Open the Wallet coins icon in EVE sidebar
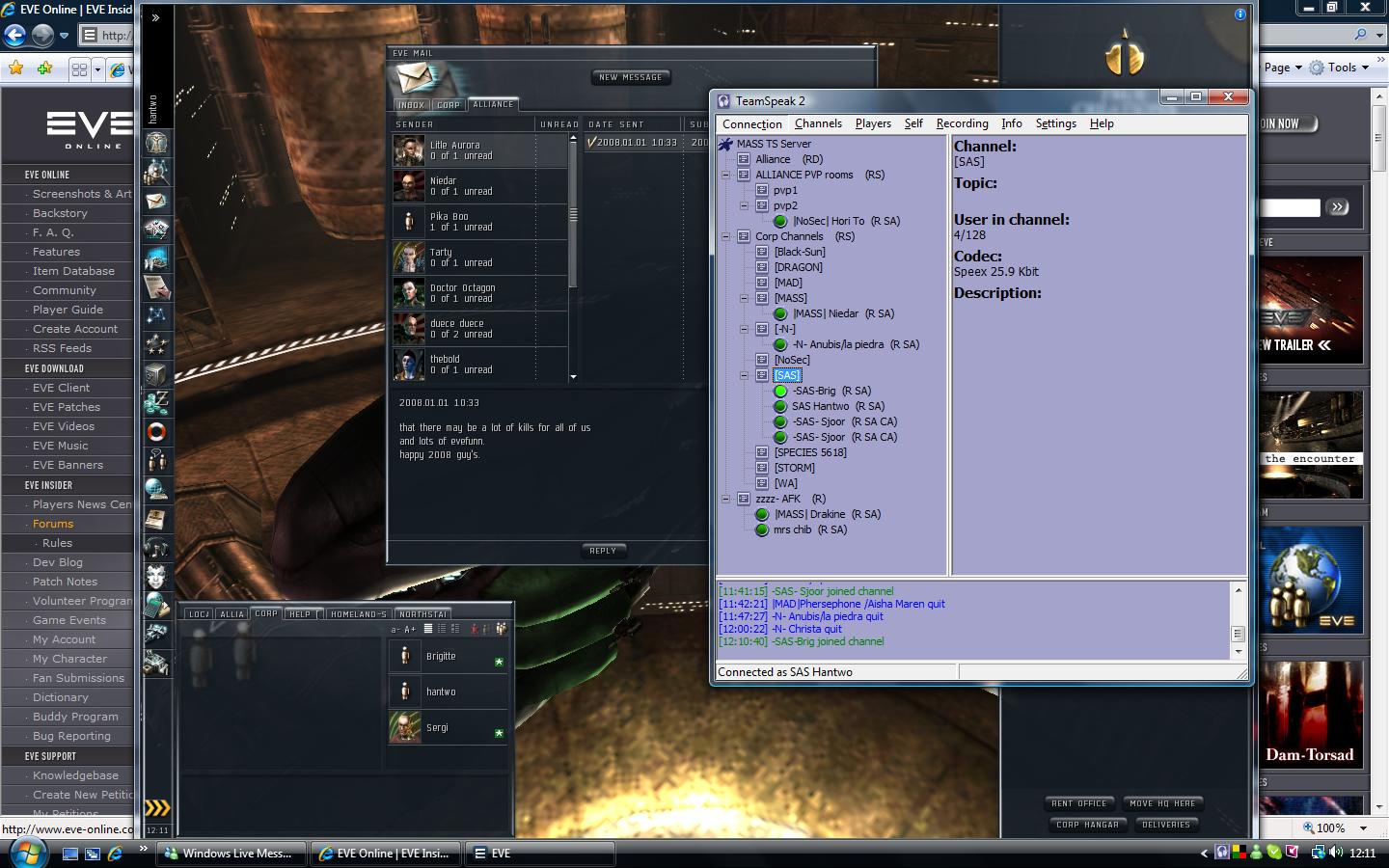This screenshot has height=868, width=1389. [x=157, y=403]
